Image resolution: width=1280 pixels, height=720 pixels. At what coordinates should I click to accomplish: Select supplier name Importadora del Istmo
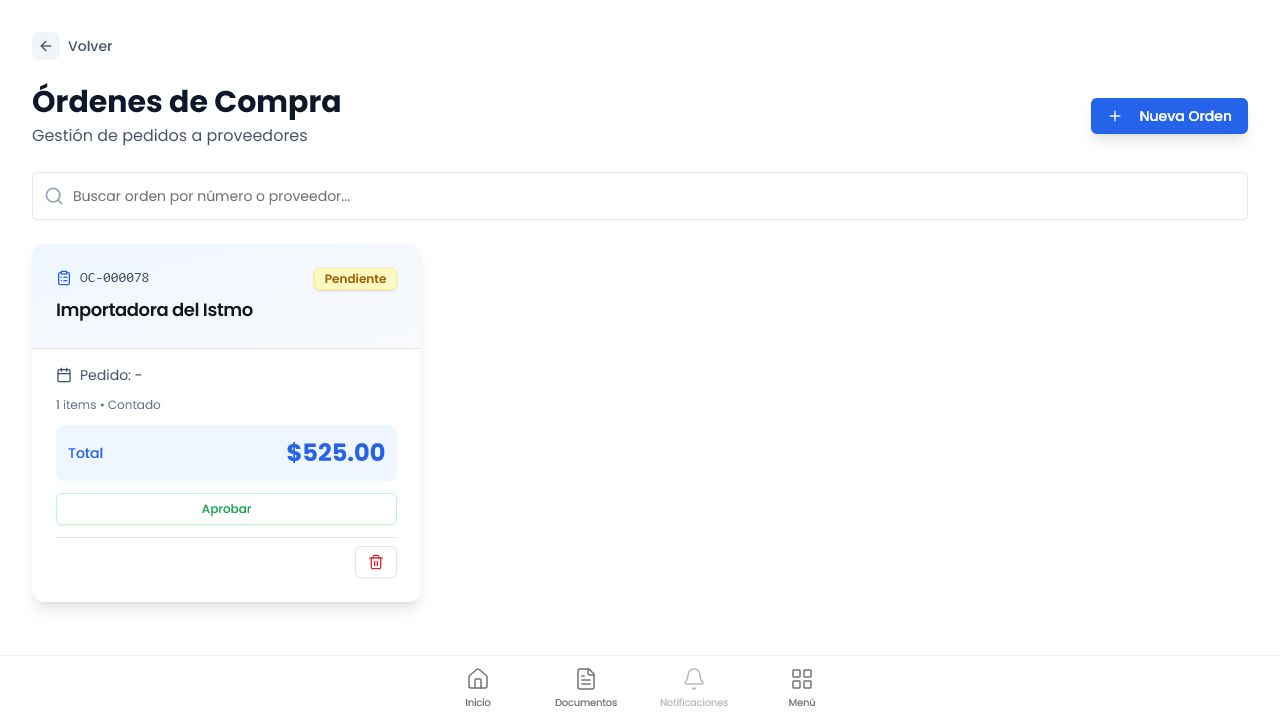pyautogui.click(x=154, y=310)
